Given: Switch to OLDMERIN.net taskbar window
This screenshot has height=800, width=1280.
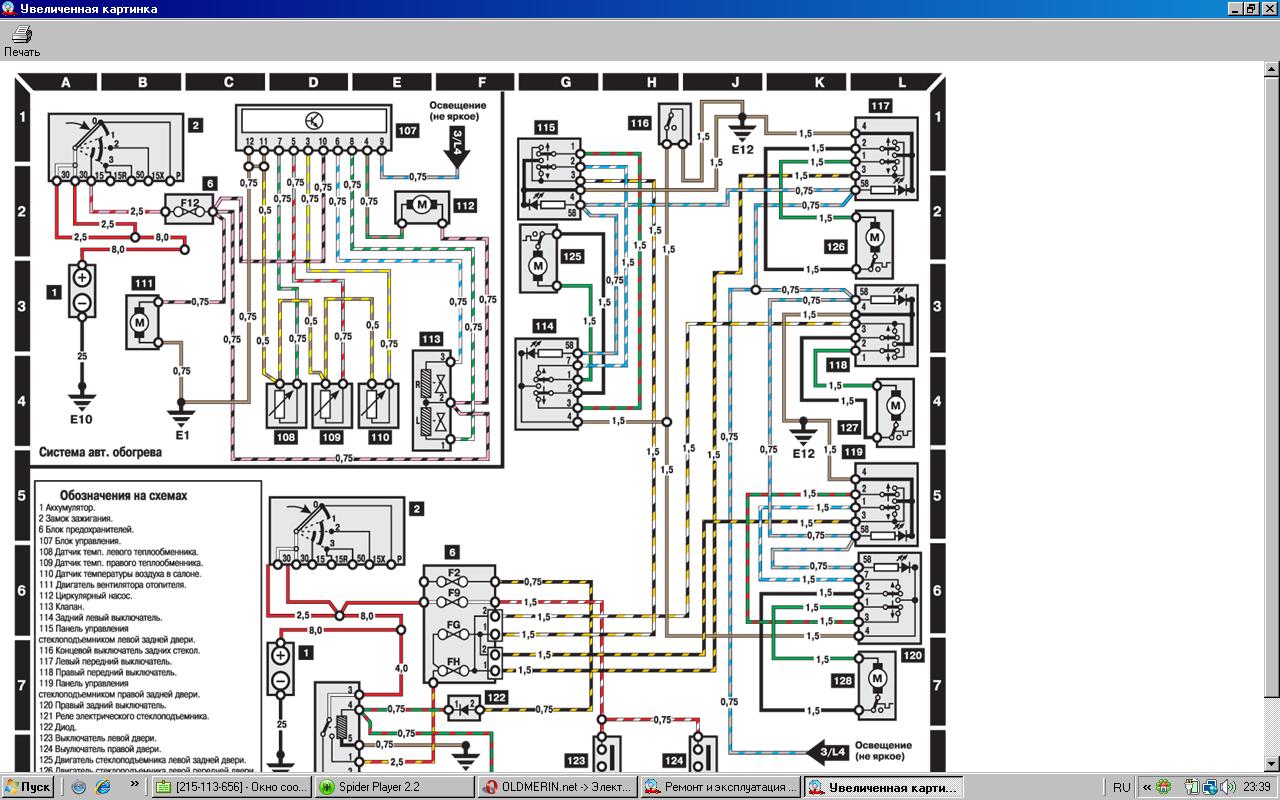Looking at the screenshot, I should [556, 787].
